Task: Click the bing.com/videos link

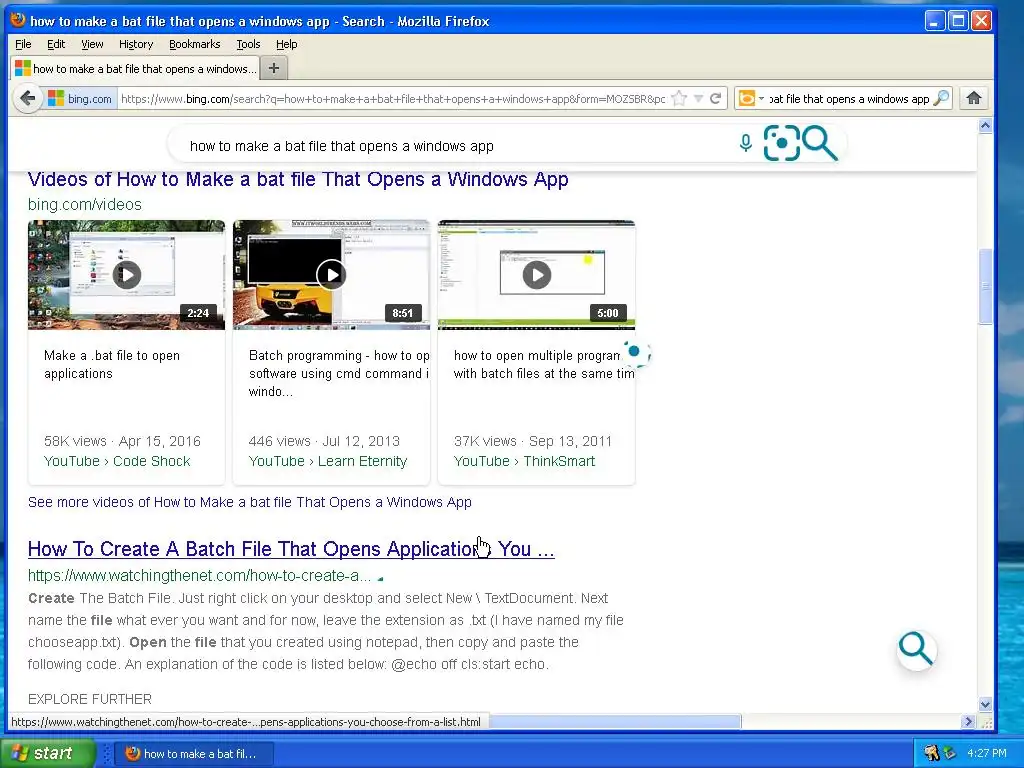Action: [x=85, y=204]
